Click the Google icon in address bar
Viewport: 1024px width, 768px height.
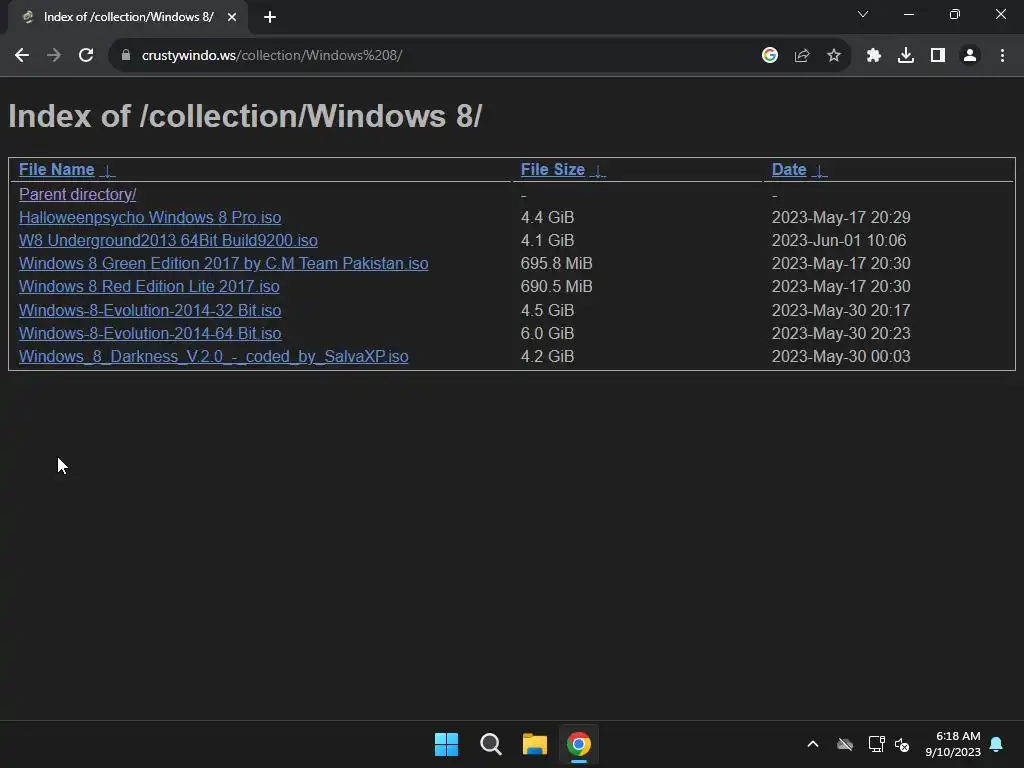tap(770, 56)
